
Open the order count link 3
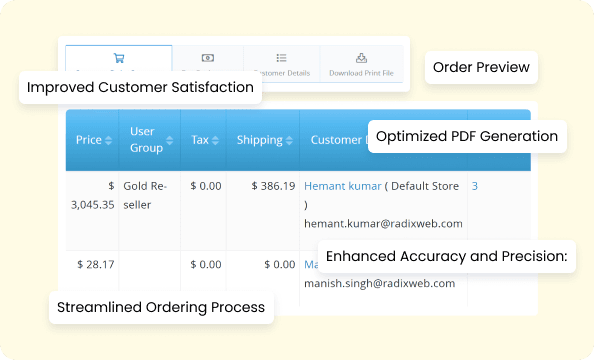coord(475,186)
